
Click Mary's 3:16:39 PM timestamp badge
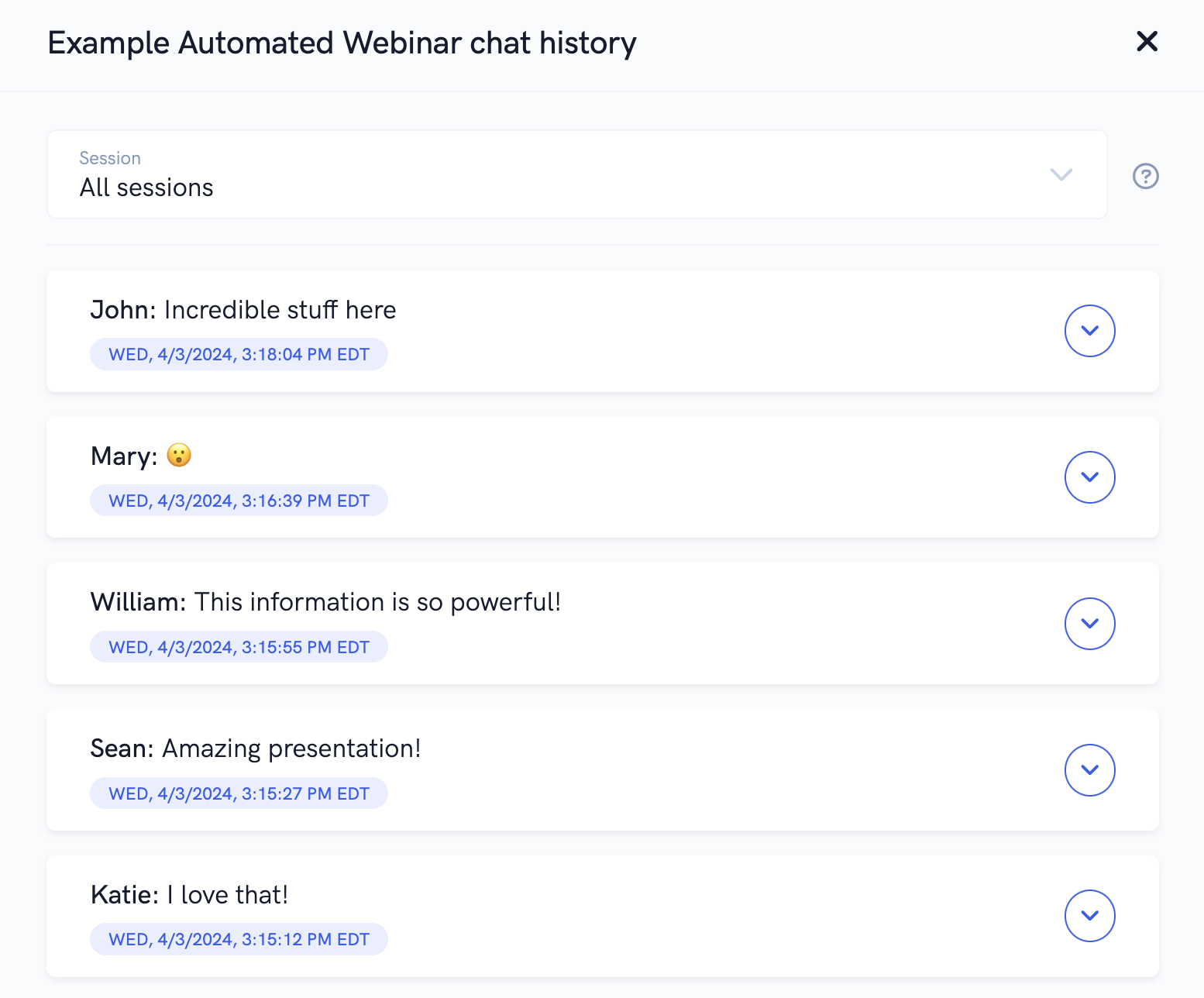(x=239, y=501)
